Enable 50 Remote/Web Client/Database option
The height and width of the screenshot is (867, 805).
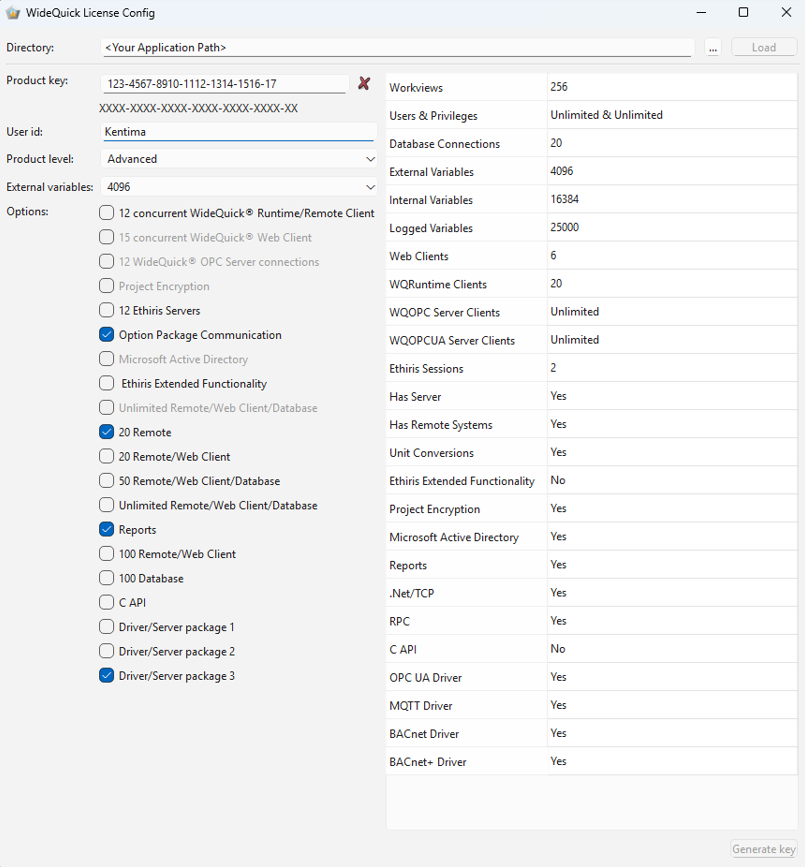pyautogui.click(x=106, y=481)
